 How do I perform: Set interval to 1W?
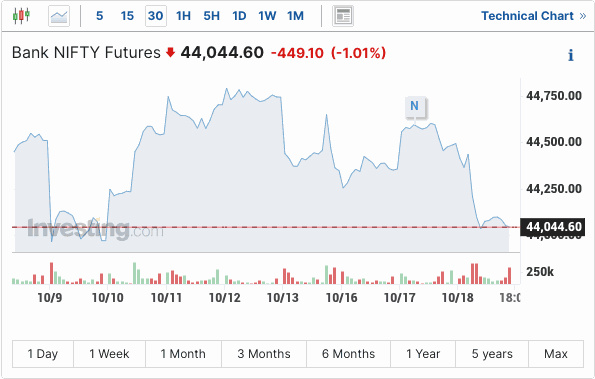(267, 16)
